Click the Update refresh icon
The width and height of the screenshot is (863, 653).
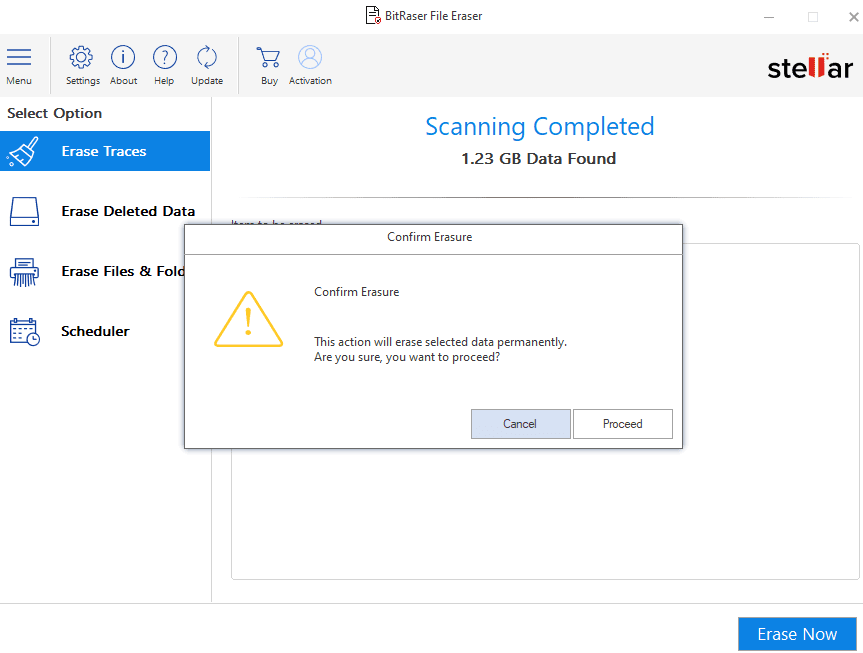[206, 58]
